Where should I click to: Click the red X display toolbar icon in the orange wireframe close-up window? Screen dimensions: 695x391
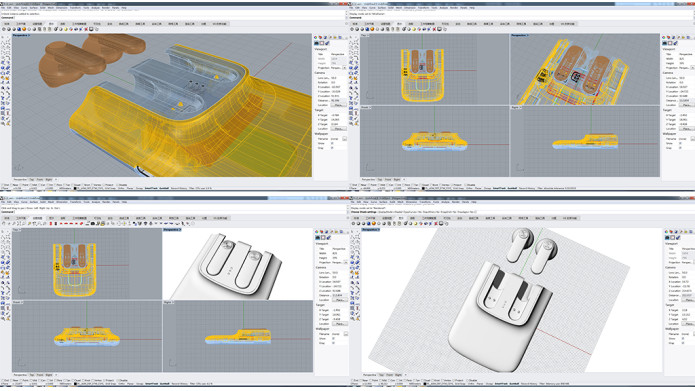tap(86, 29)
